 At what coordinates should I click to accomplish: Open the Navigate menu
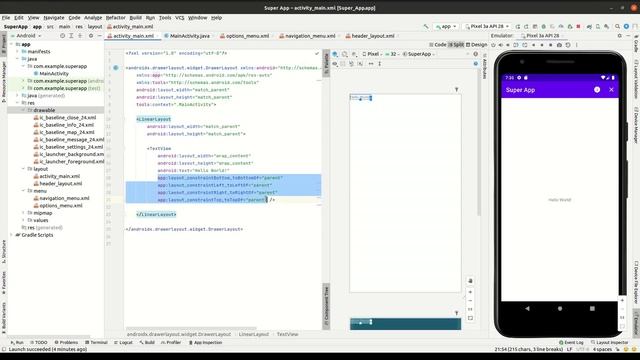tap(53, 18)
